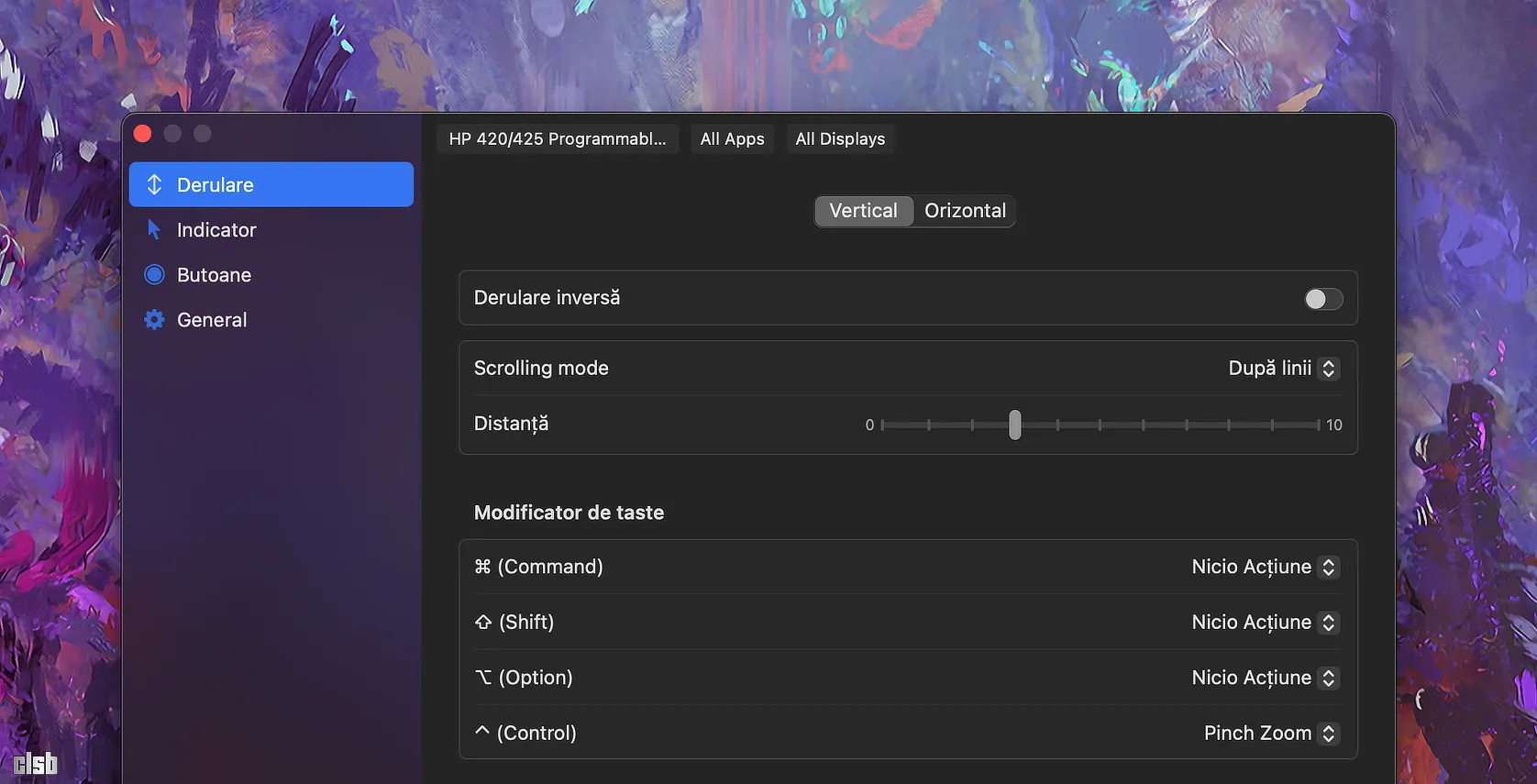
Task: Click the Shift arrow symbol icon
Action: point(483,622)
